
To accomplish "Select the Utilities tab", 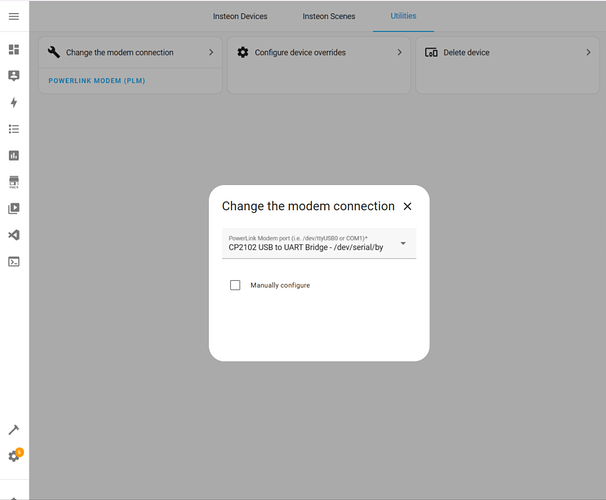I will 403,16.
